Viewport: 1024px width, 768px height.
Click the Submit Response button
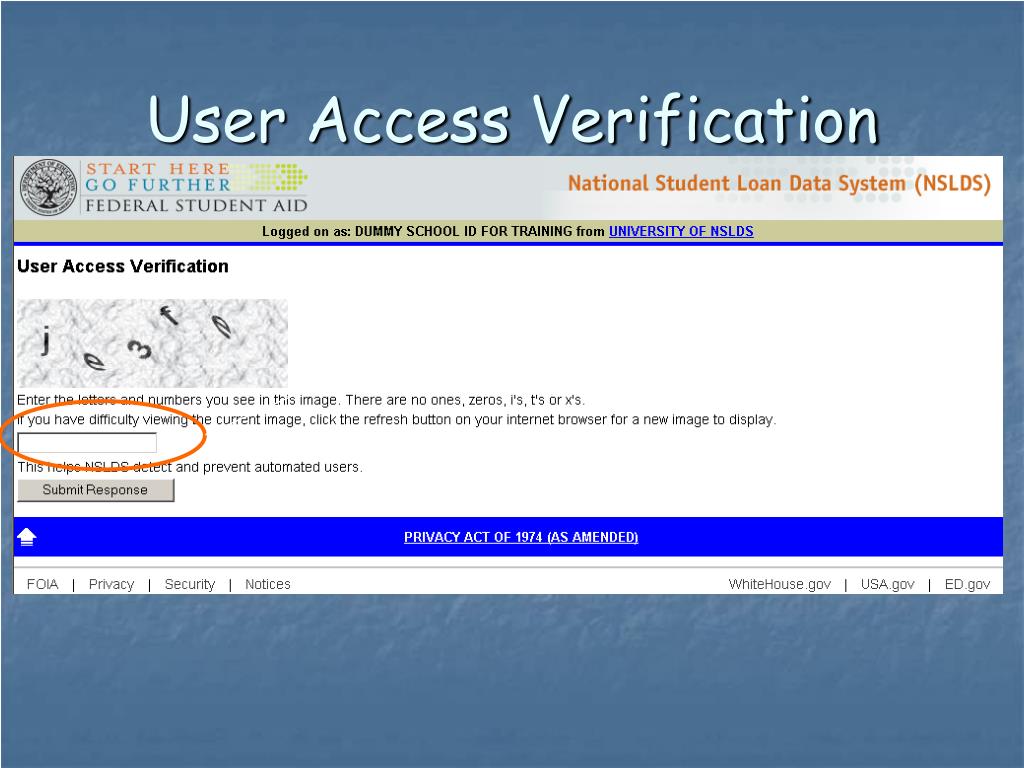point(95,490)
